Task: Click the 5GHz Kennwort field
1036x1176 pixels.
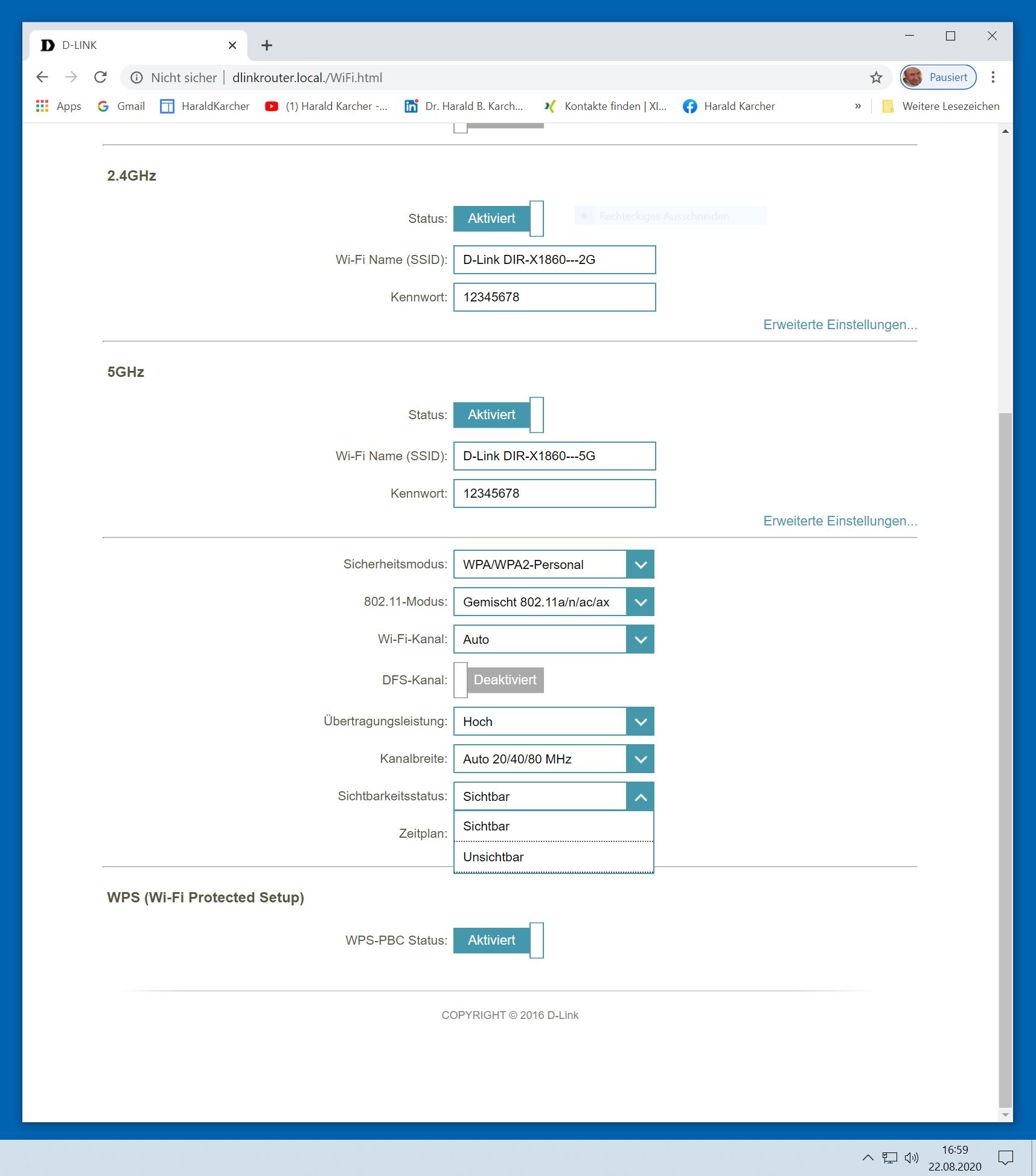Action: tap(554, 493)
